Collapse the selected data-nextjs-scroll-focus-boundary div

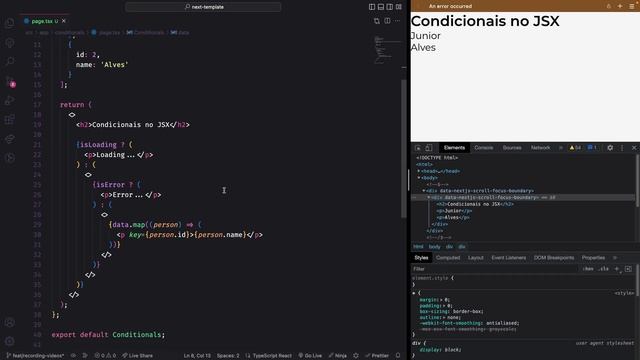coord(429,198)
